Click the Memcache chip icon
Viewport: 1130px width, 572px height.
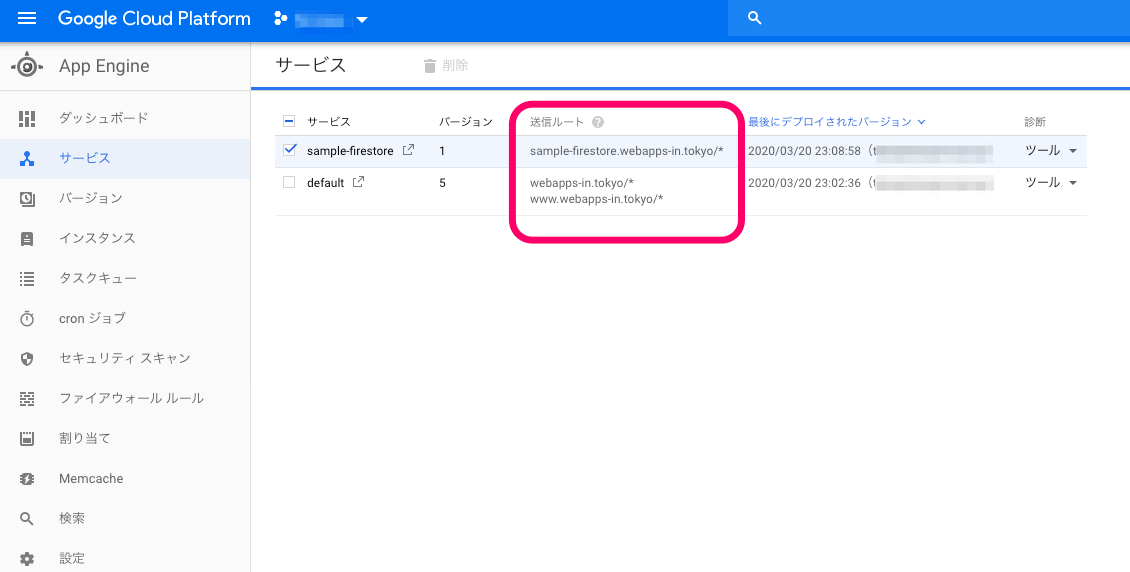pyautogui.click(x=27, y=478)
